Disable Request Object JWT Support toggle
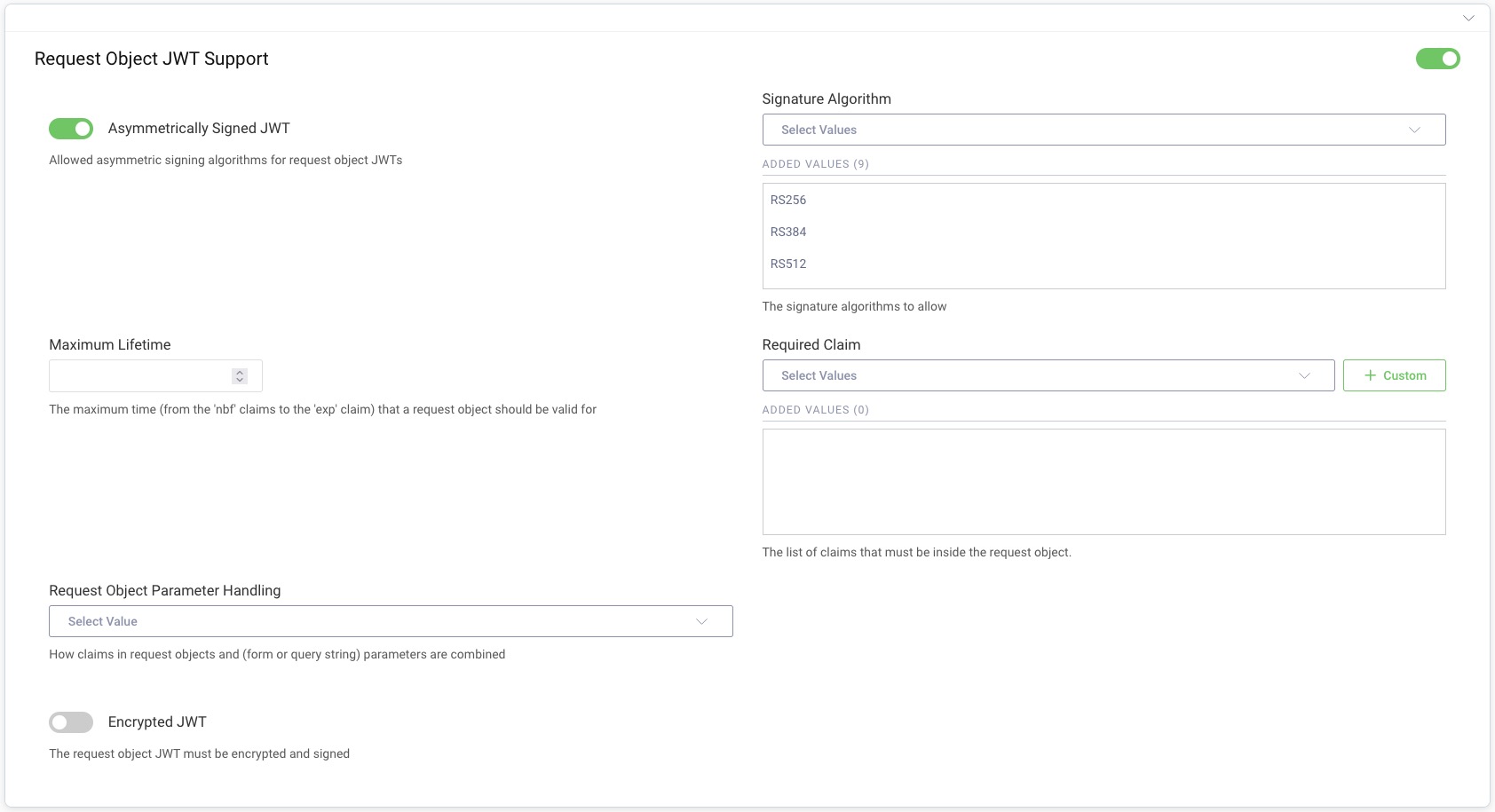This screenshot has width=1495, height=812. pyautogui.click(x=1437, y=59)
